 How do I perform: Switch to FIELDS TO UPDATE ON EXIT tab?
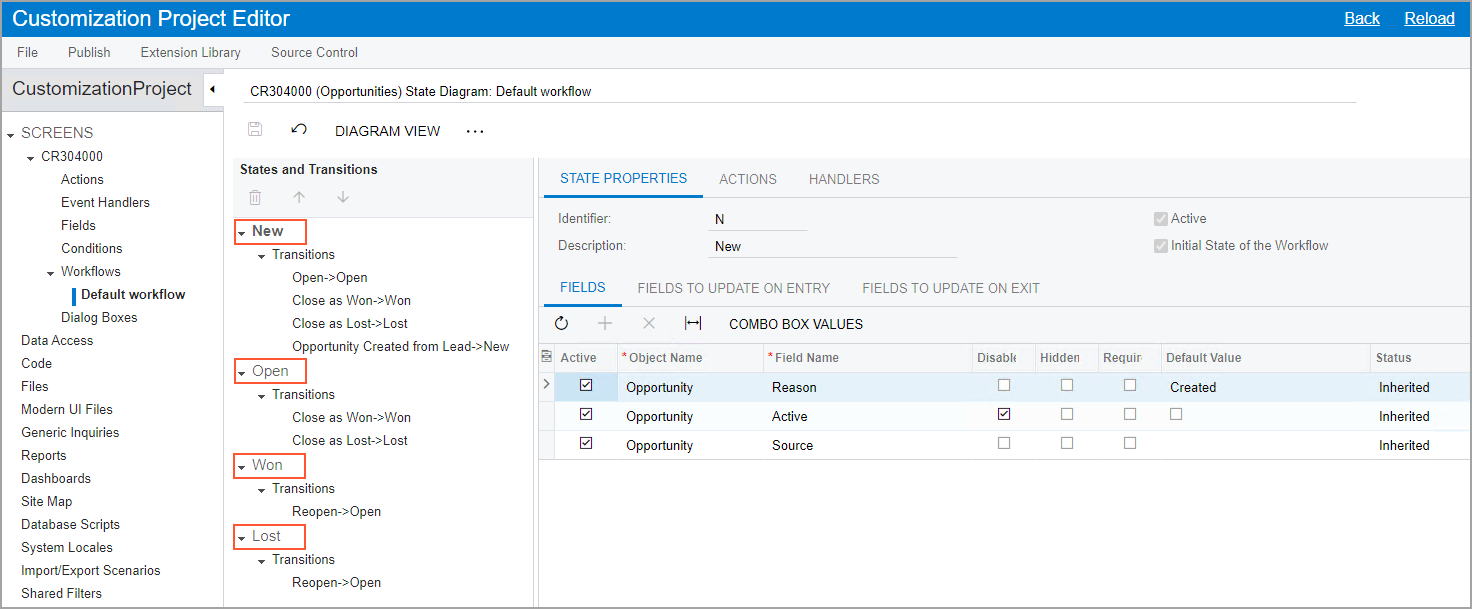click(x=951, y=288)
